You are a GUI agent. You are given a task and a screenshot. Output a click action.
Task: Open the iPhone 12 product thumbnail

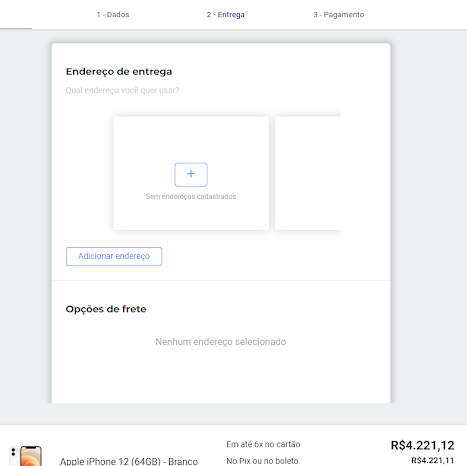click(x=26, y=455)
